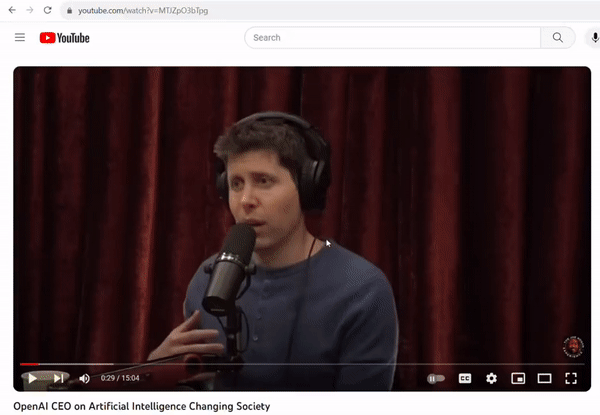
Task: Mute audio using the speaker icon
Action: 84,378
